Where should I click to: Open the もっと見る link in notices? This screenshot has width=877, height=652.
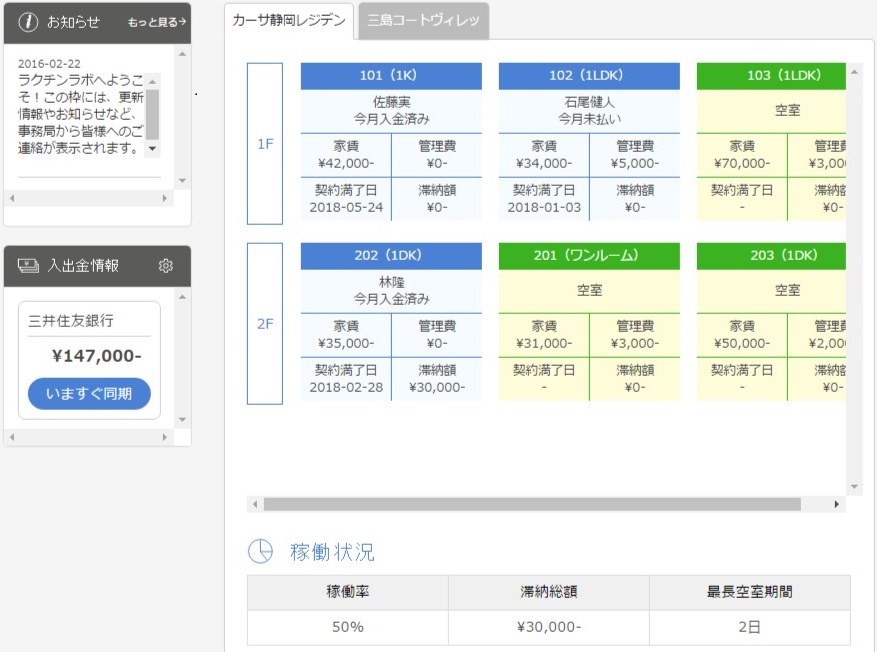[x=156, y=22]
